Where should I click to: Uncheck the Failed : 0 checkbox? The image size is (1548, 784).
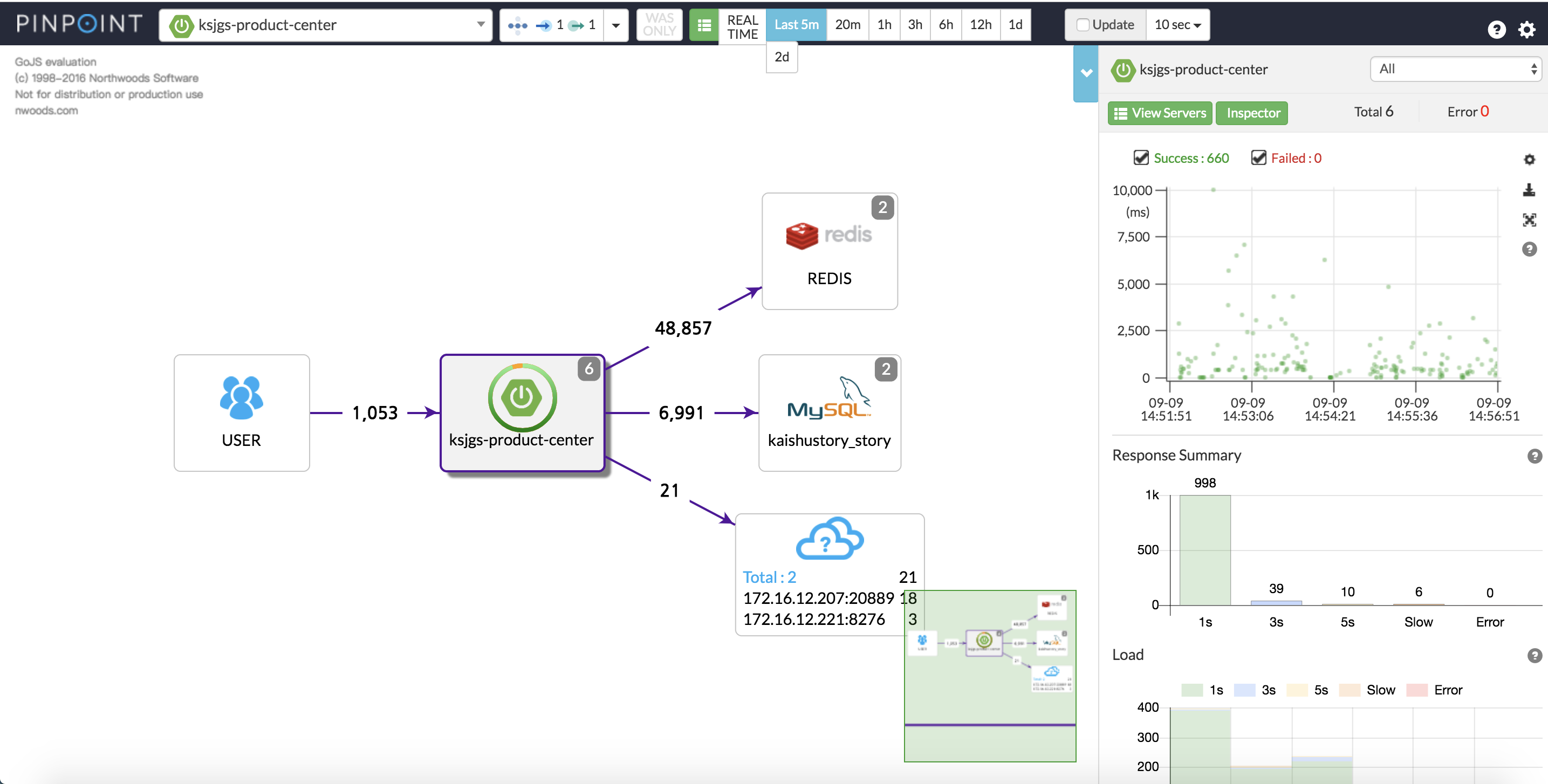click(x=1258, y=157)
